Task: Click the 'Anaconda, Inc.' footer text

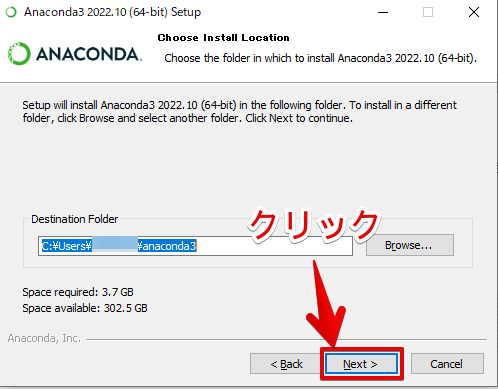Action: pos(44,338)
